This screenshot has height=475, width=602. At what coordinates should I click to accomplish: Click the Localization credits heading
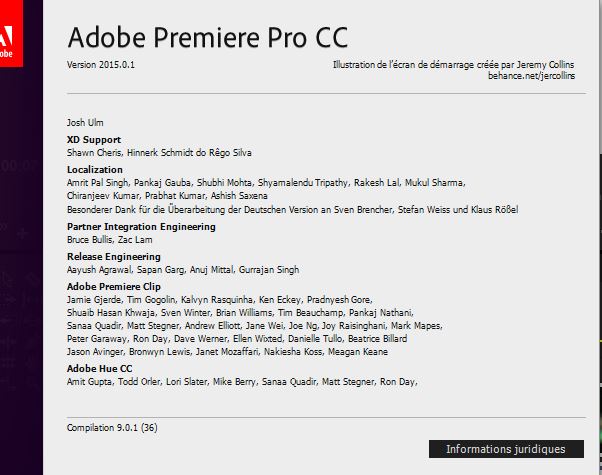[x=95, y=170]
